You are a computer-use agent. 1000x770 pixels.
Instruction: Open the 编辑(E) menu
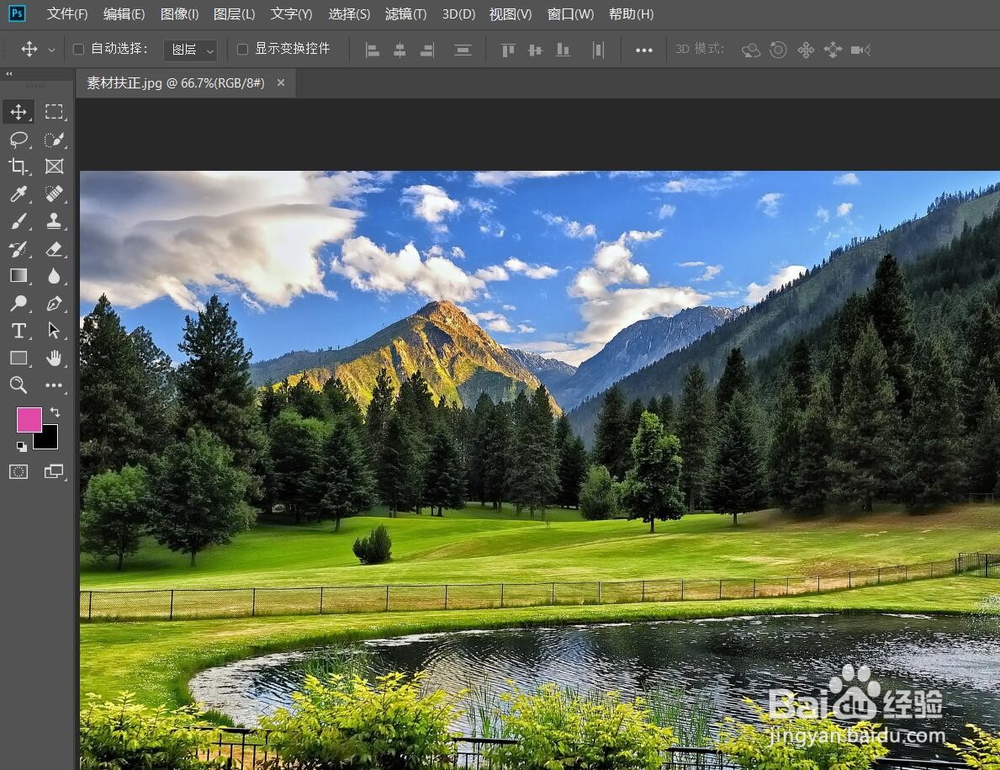[124, 14]
